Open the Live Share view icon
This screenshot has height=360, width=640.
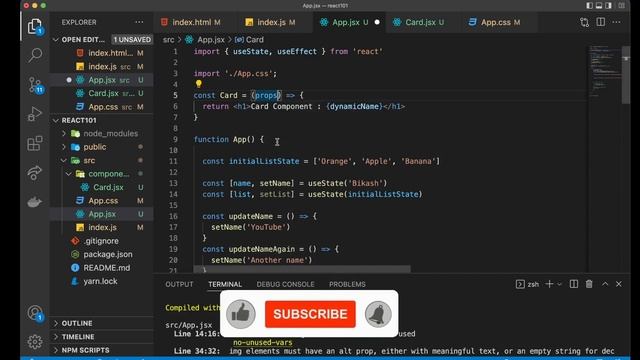click(x=35, y=173)
